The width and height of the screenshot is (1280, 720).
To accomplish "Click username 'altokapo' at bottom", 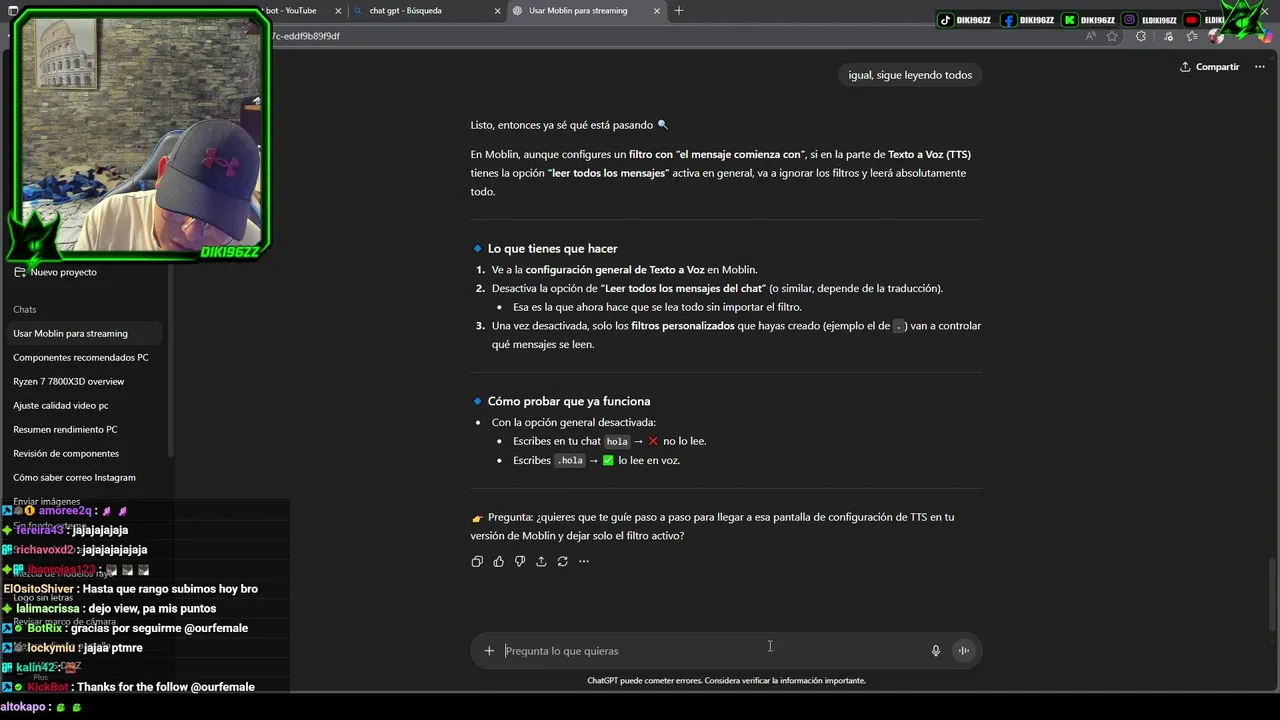I will click(24, 707).
